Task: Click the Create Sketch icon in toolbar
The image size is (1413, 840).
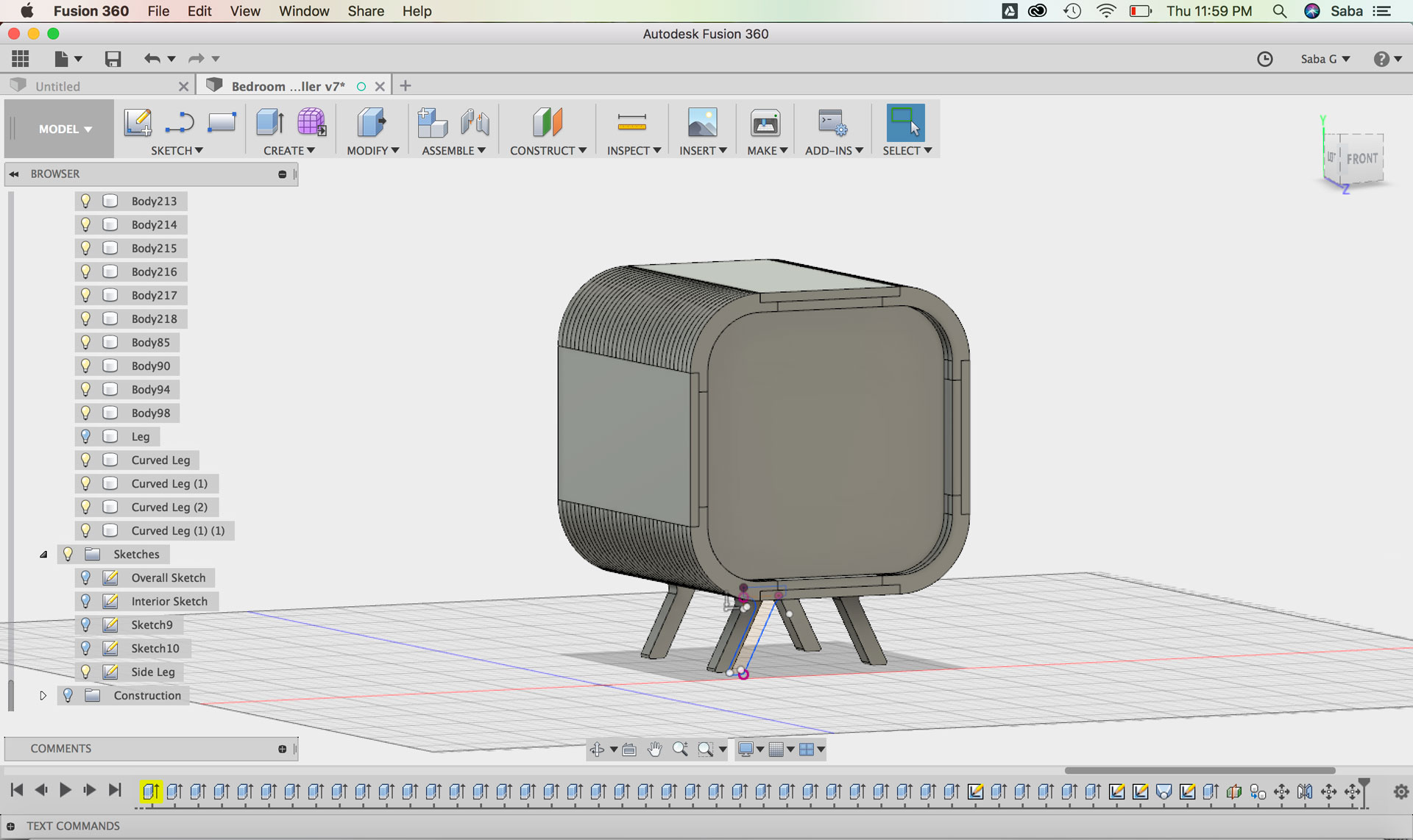Action: 138,122
